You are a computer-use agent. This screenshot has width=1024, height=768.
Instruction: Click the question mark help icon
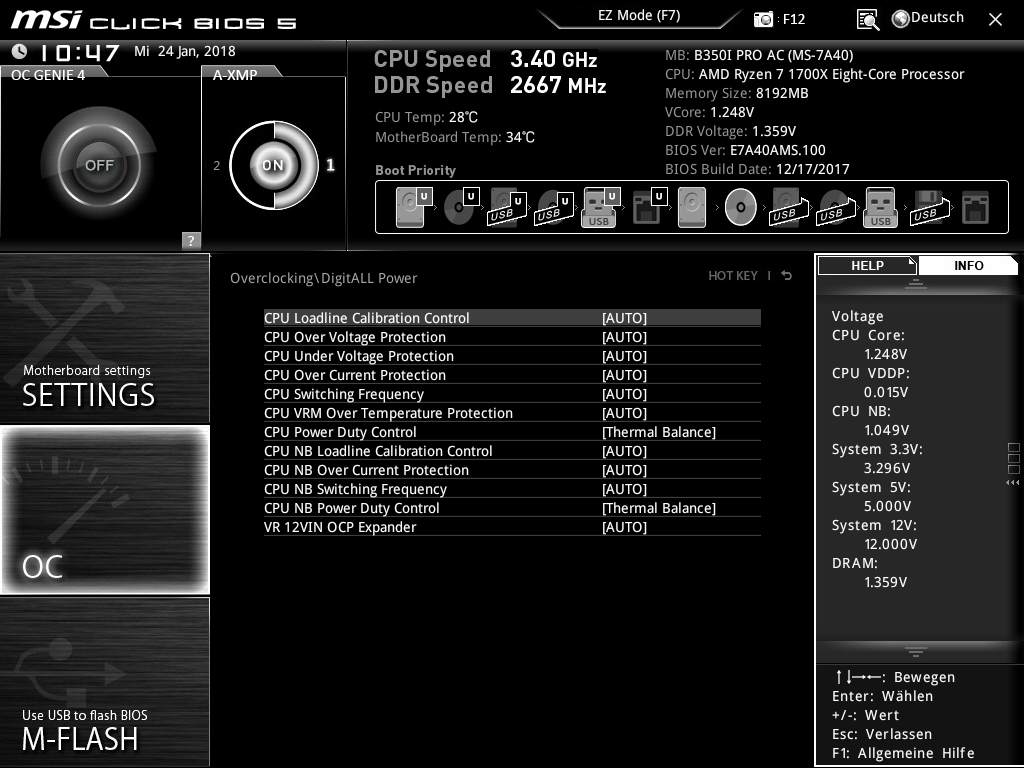point(191,240)
